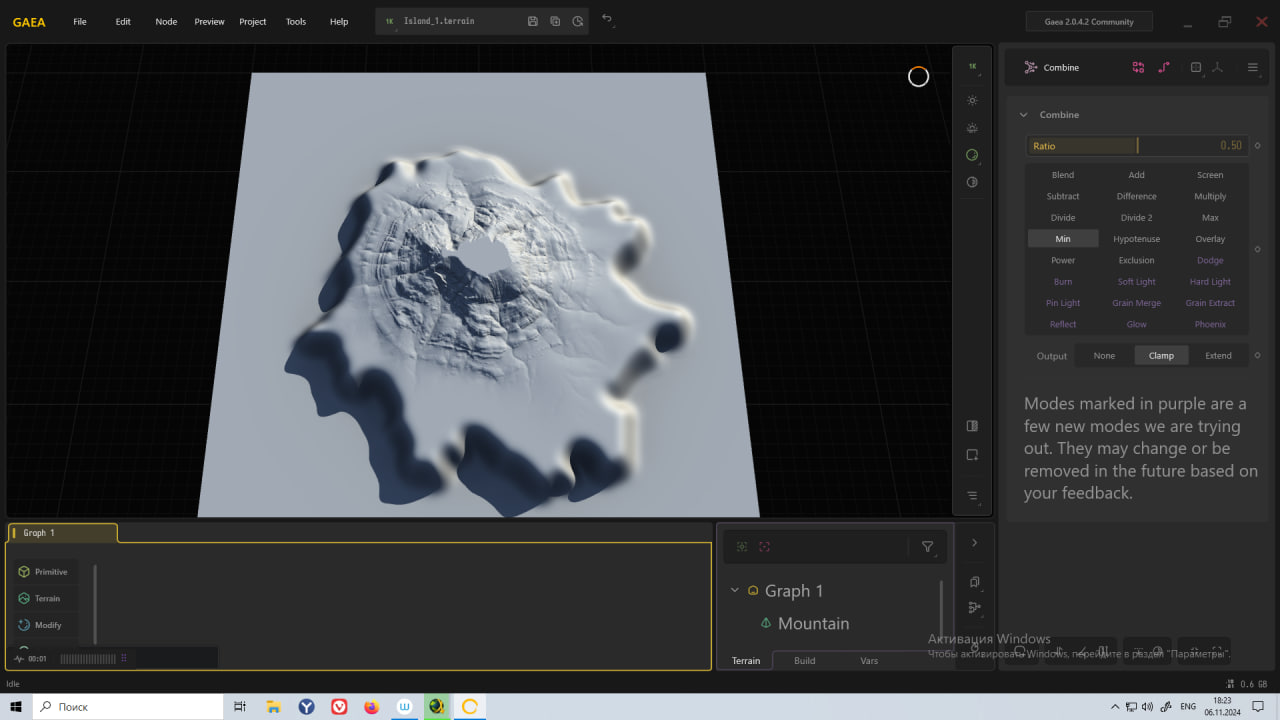
Task: Select the Graph 1 tab
Action: point(62,533)
